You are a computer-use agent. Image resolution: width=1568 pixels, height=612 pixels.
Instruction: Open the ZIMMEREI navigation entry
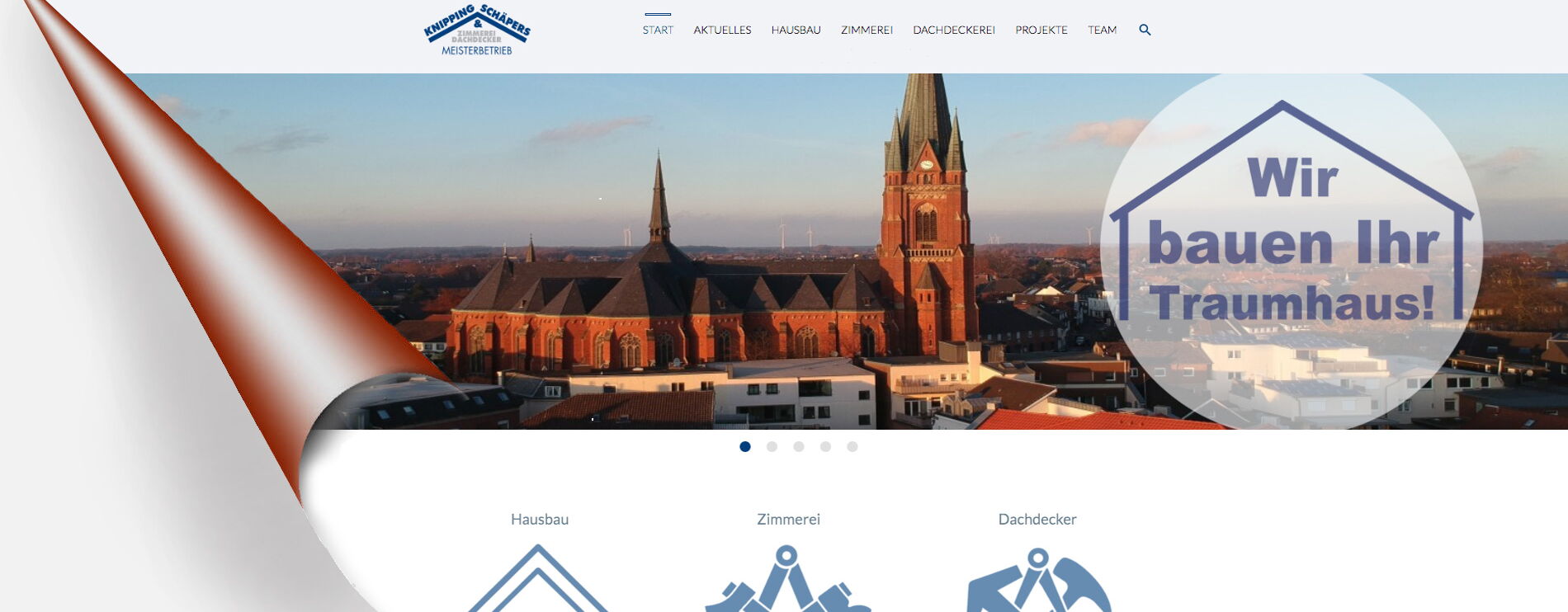867,31
